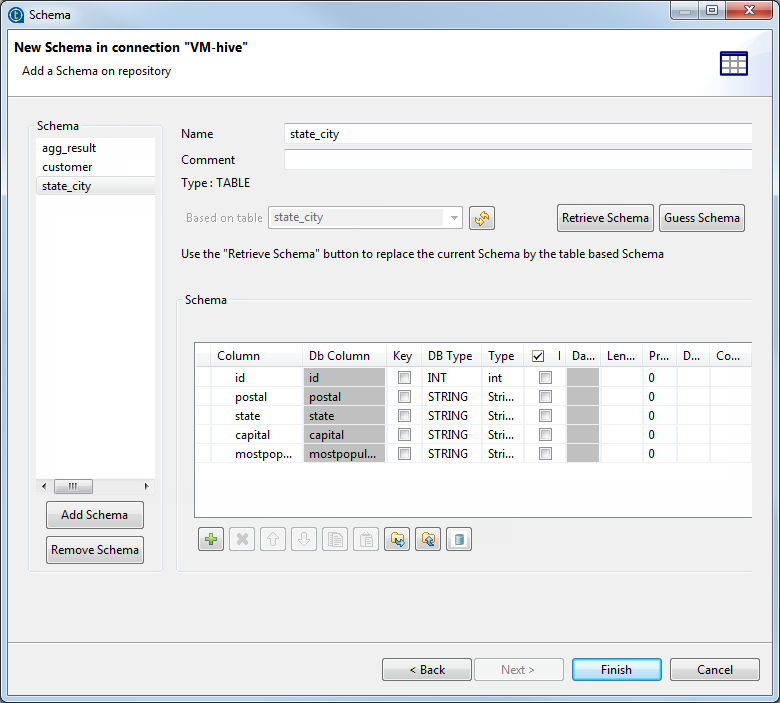Click the Type cell of state row
This screenshot has width=780, height=703.
coord(502,416)
